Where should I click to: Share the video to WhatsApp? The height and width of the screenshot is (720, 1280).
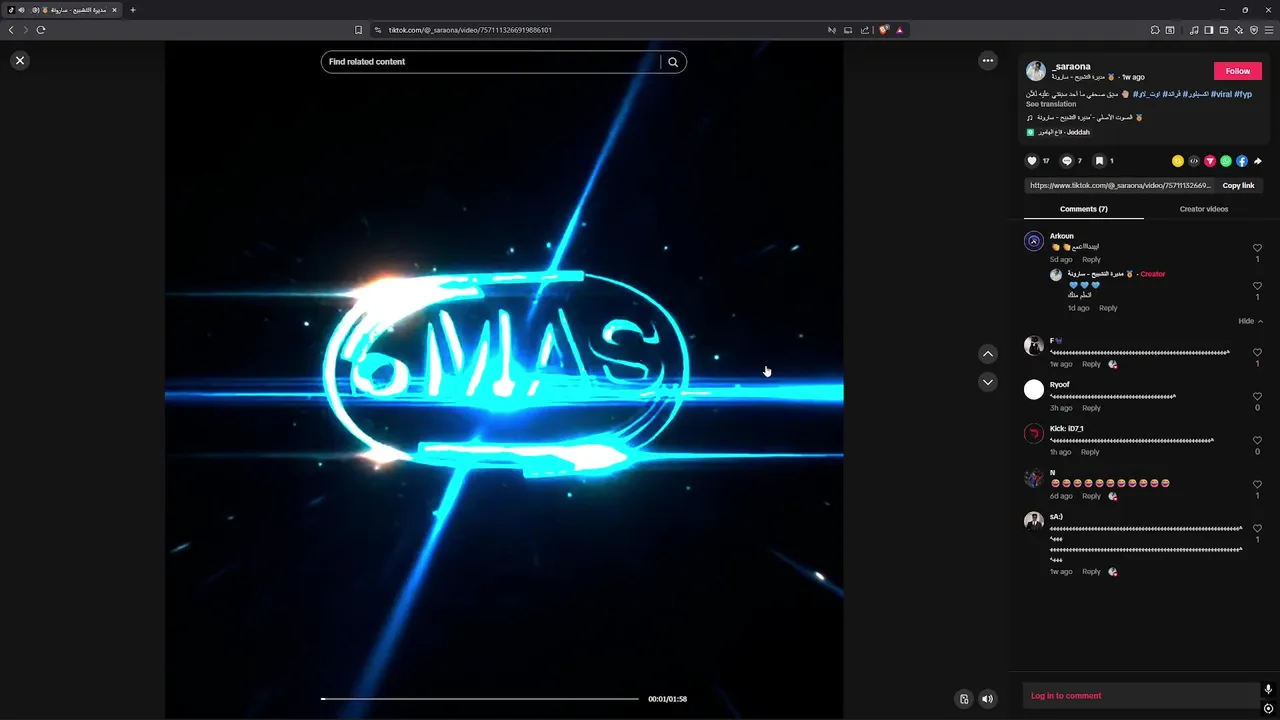click(x=1226, y=161)
